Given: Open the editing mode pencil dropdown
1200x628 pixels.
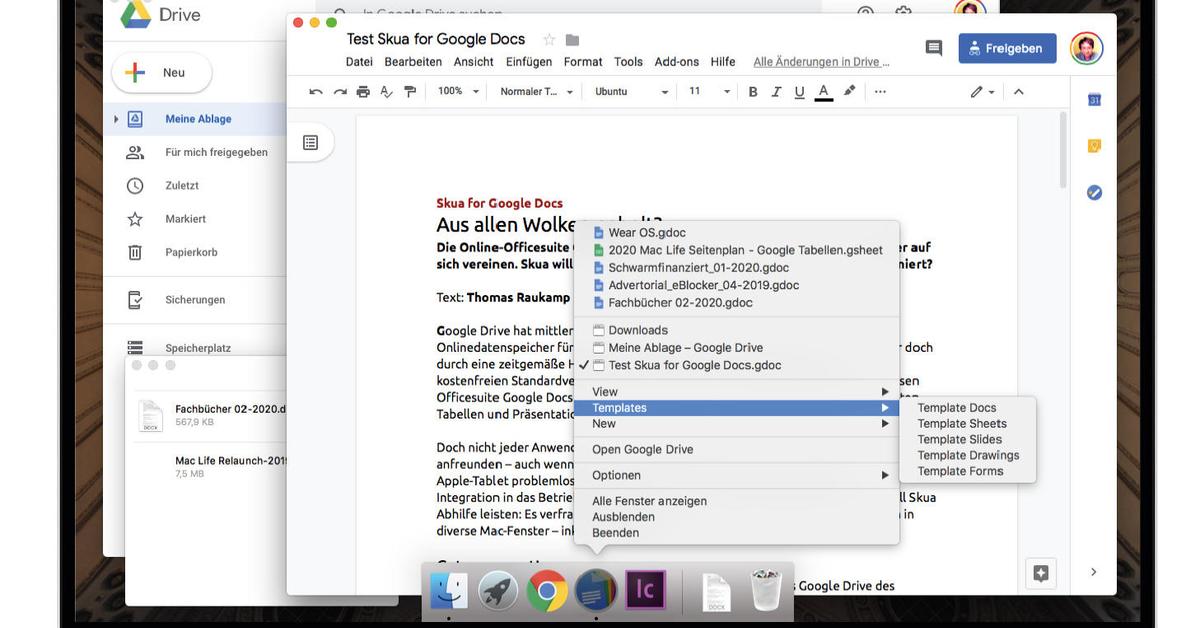Looking at the screenshot, I should (982, 91).
